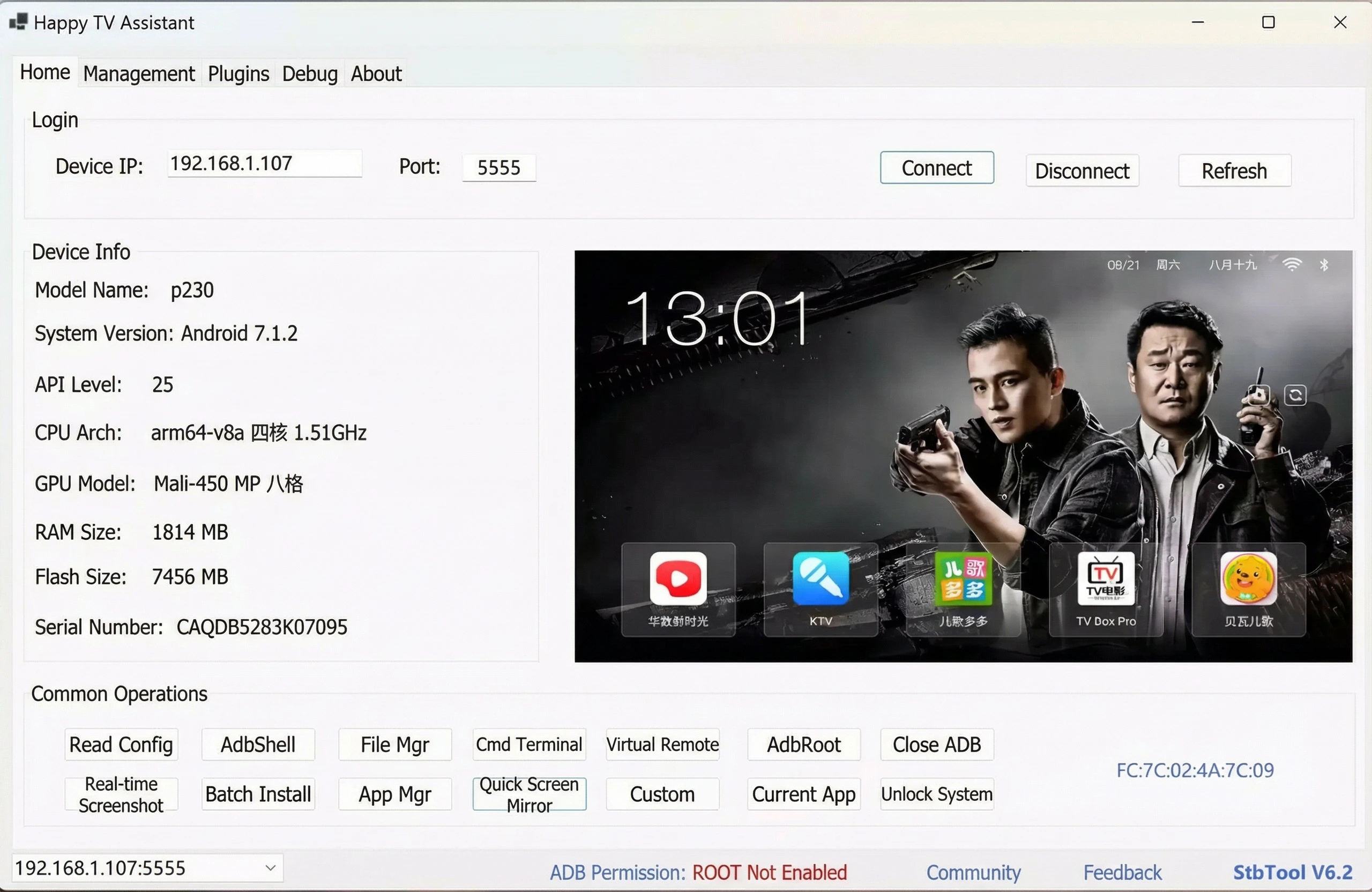Image resolution: width=1372 pixels, height=892 pixels.
Task: Open the Plugins tab
Action: coord(238,73)
